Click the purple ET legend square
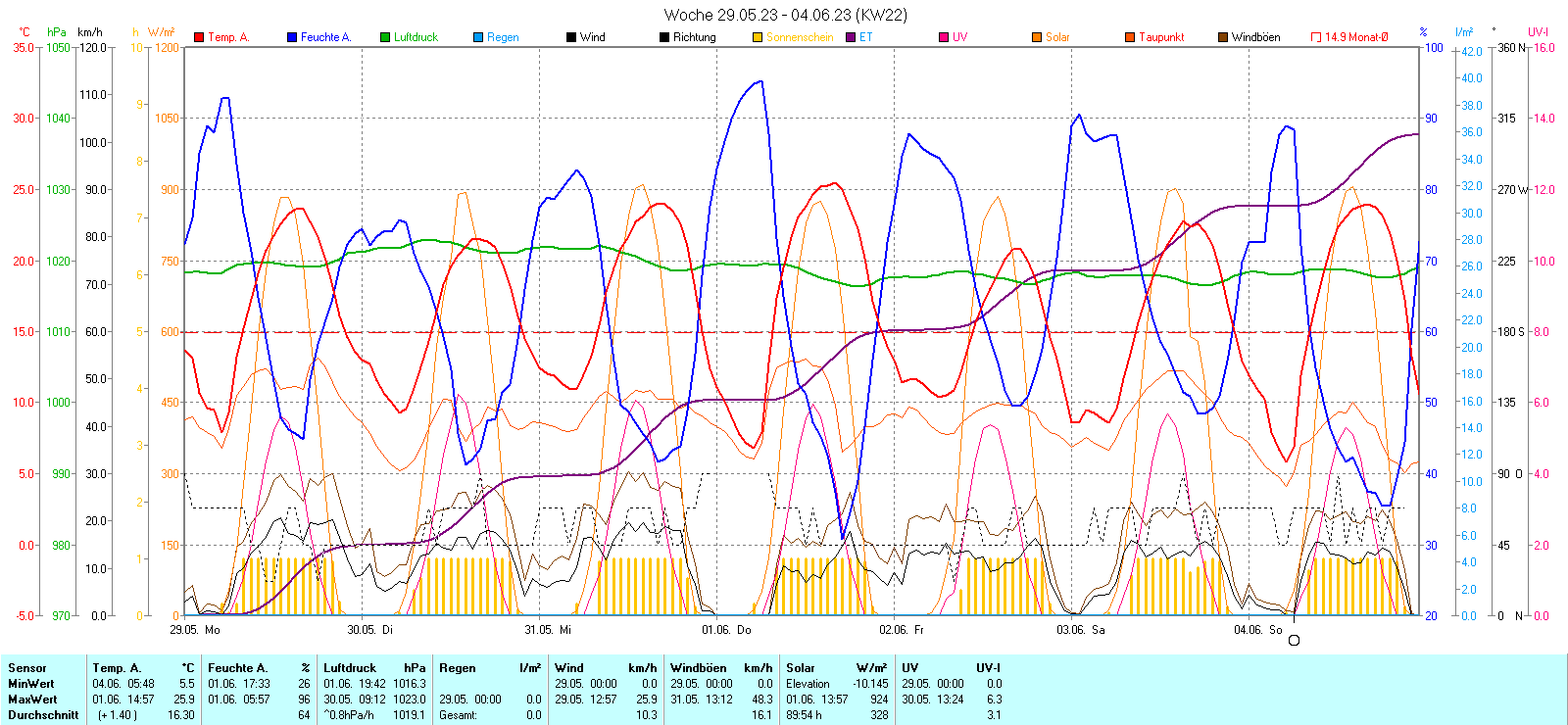Image resolution: width=1568 pixels, height=725 pixels. click(851, 37)
